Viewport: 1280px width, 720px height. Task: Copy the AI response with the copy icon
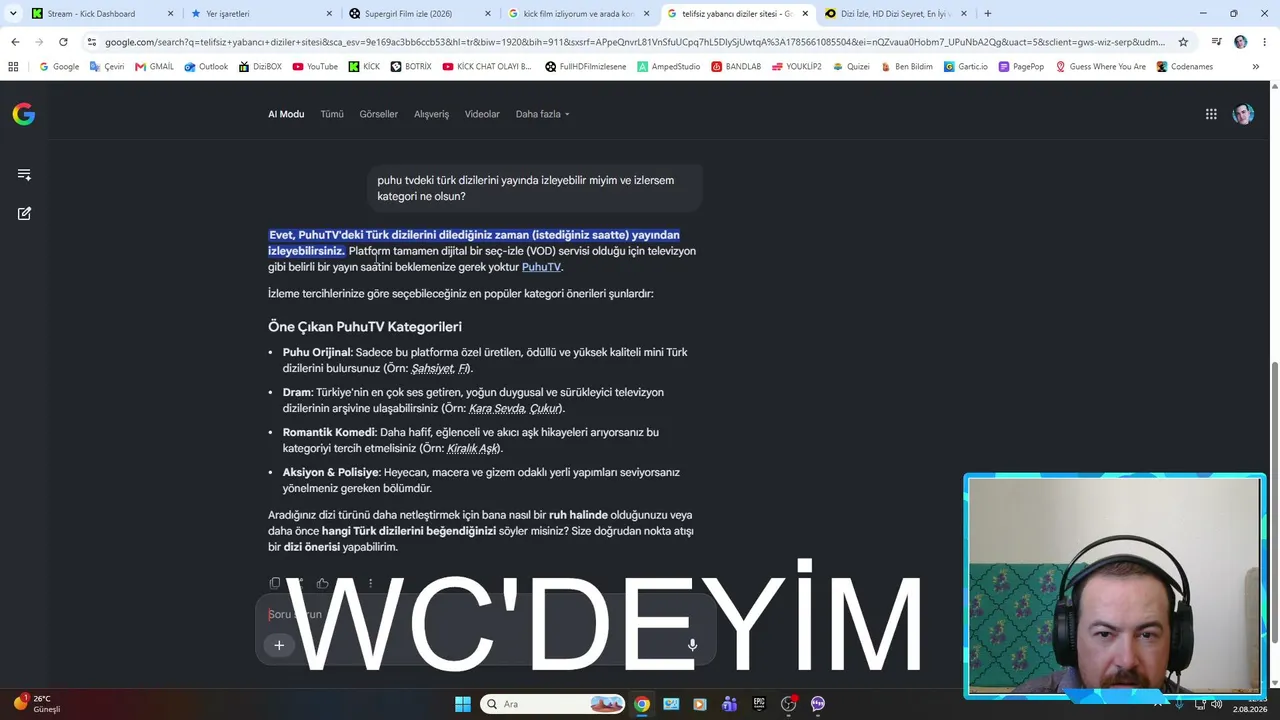click(x=275, y=583)
